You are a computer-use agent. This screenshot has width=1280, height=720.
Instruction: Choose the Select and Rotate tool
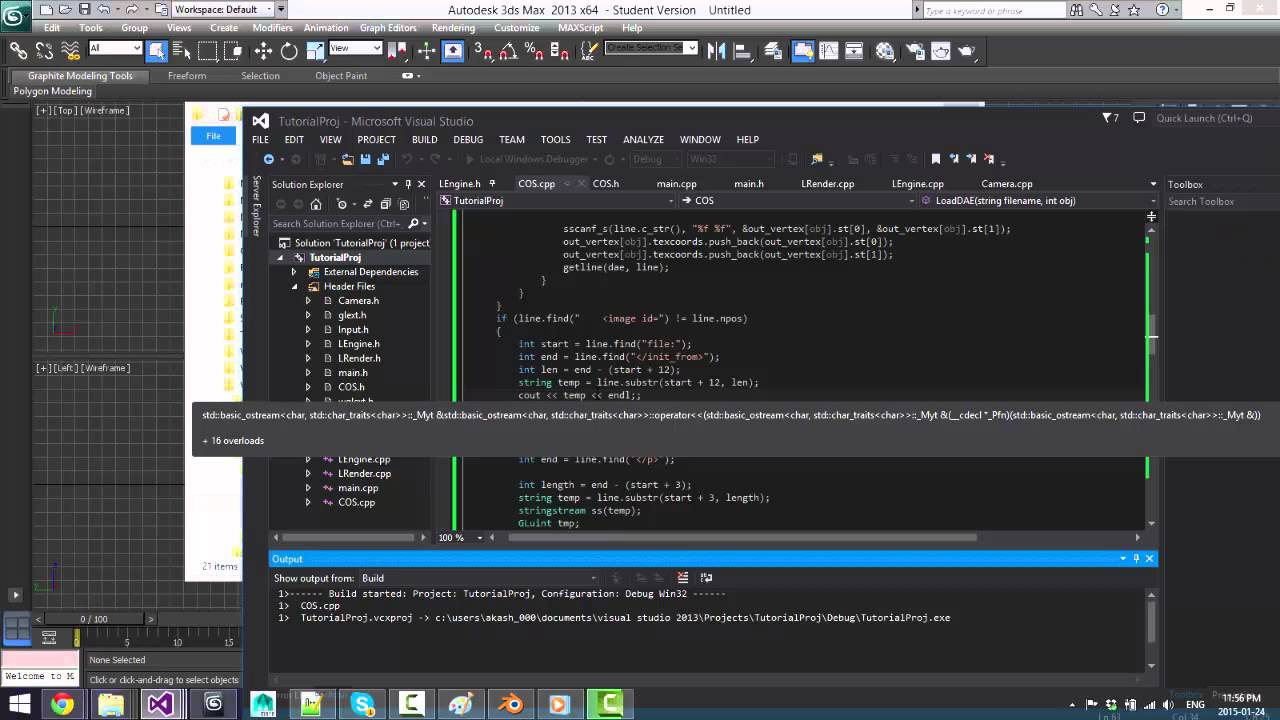click(x=289, y=50)
